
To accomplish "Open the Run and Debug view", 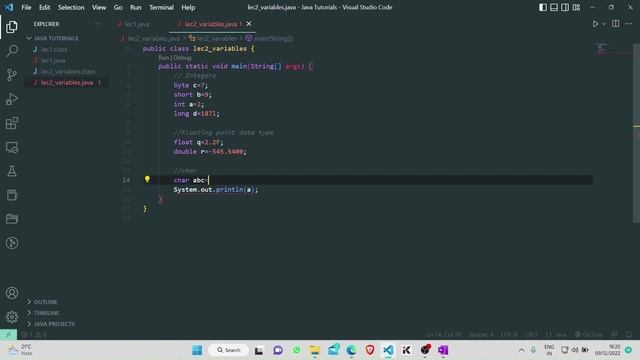I will coord(12,99).
